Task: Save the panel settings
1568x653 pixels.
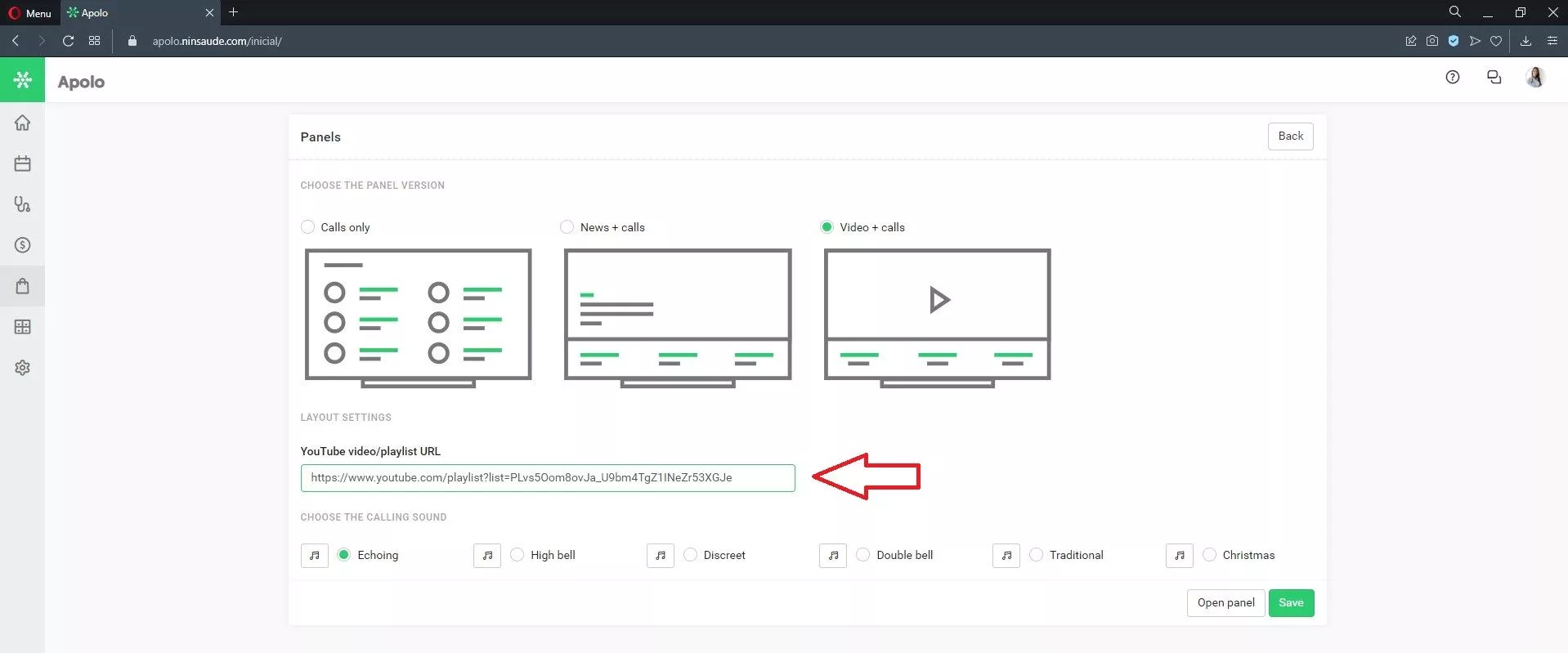Action: 1291,603
